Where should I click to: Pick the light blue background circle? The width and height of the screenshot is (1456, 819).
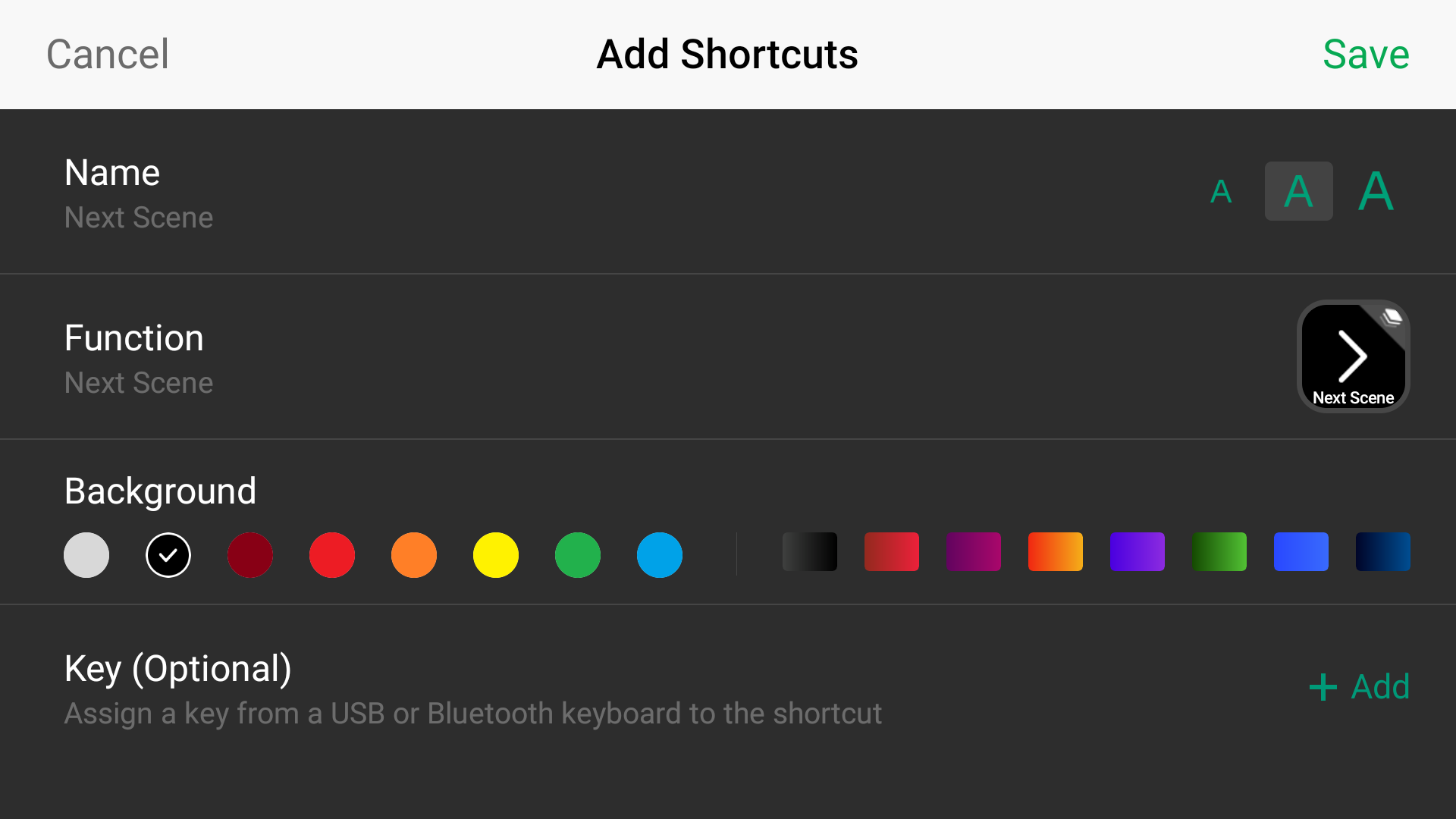[660, 555]
